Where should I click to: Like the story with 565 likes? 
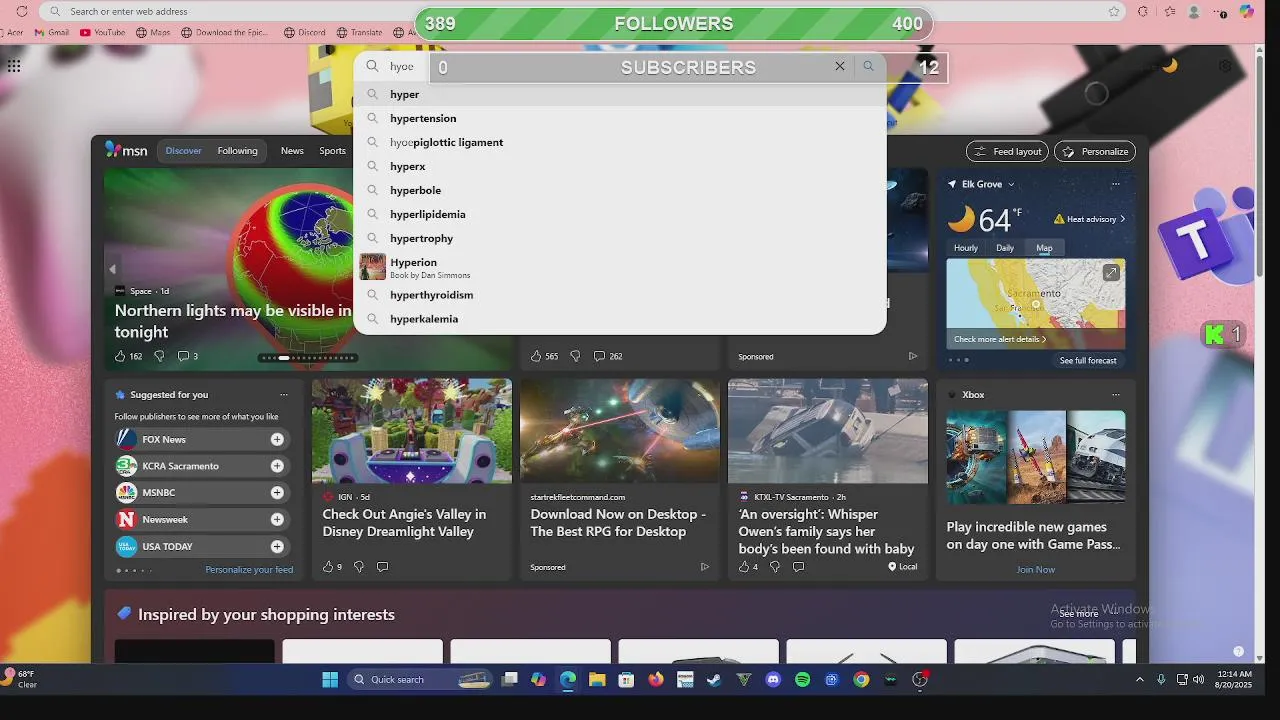pos(544,356)
